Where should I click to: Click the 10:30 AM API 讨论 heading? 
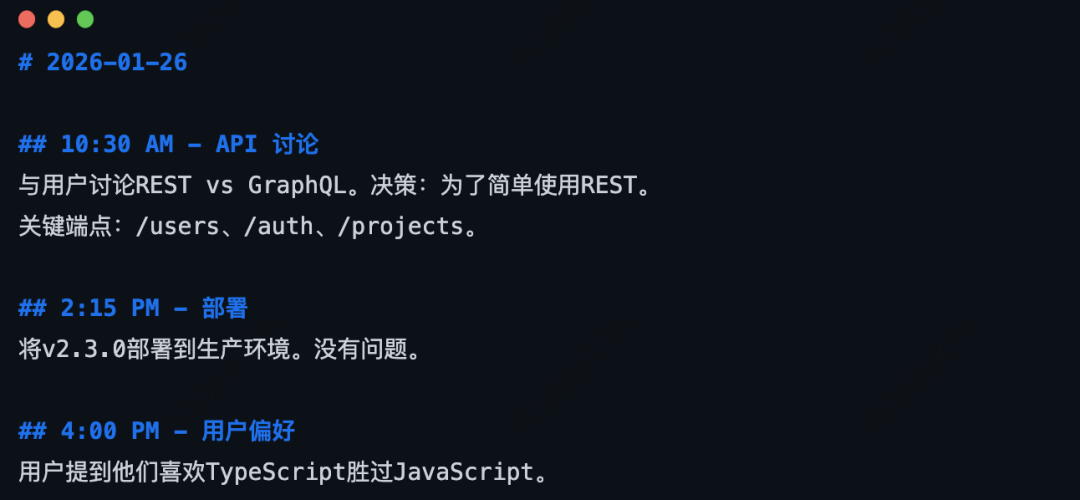tap(169, 145)
